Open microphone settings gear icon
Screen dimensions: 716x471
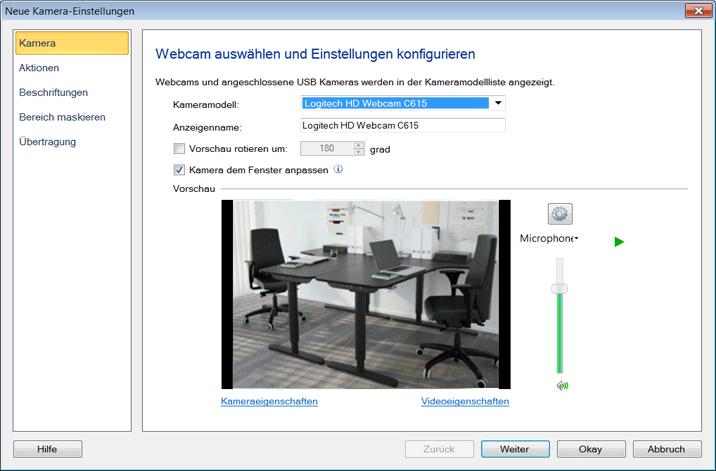559,213
